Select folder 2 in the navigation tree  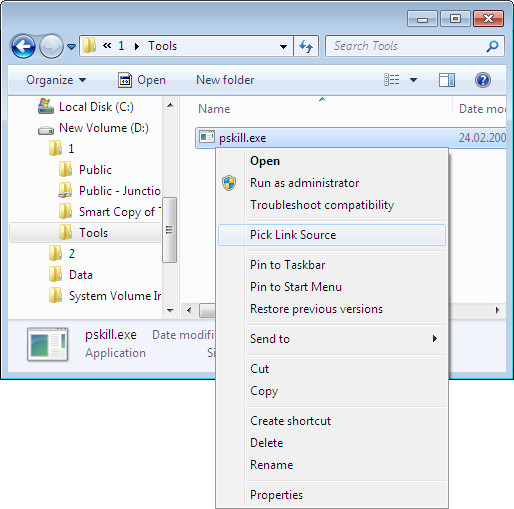click(x=72, y=254)
